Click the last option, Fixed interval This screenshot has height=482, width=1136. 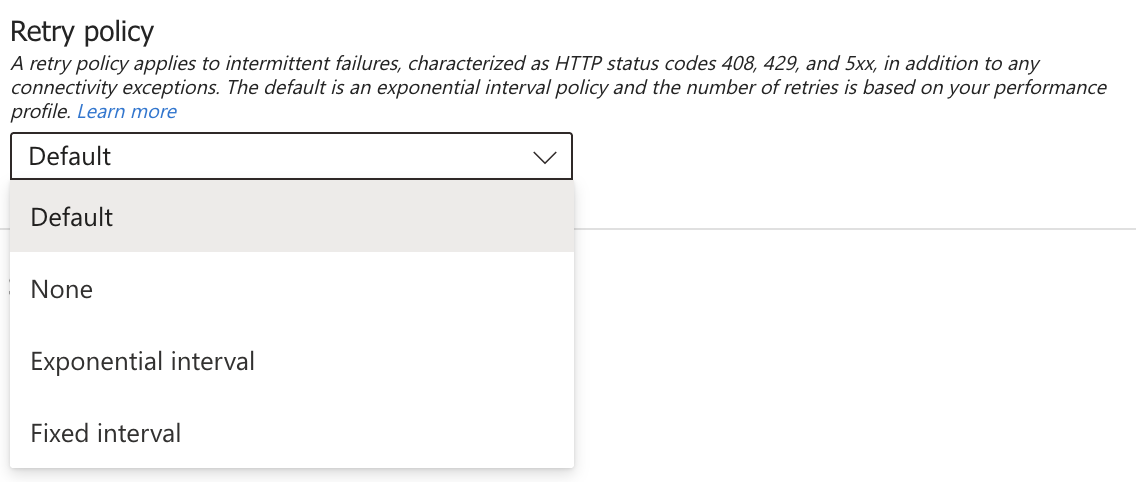click(106, 433)
